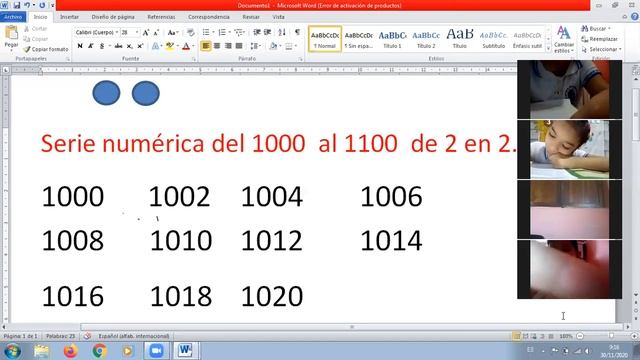Decrease paragraph indent
This screenshot has width=640, height=360.
pyautogui.click(x=257, y=32)
